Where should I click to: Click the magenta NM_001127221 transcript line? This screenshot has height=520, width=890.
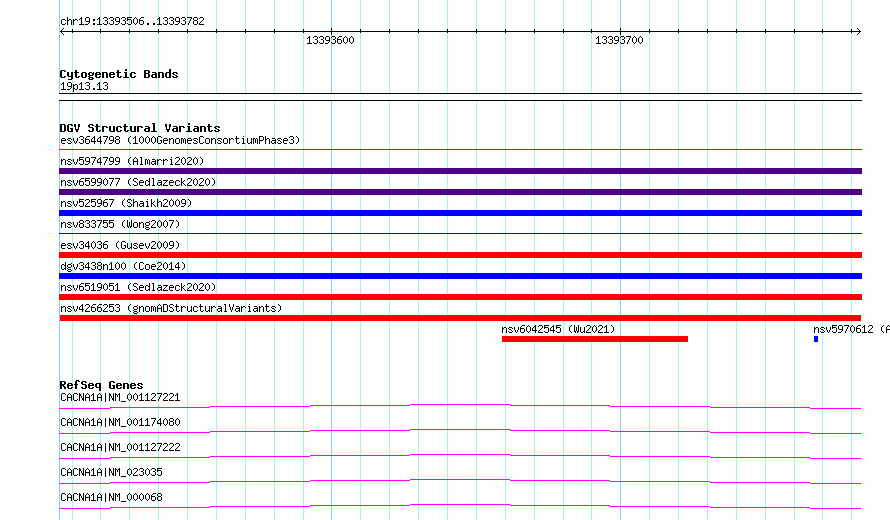point(460,406)
